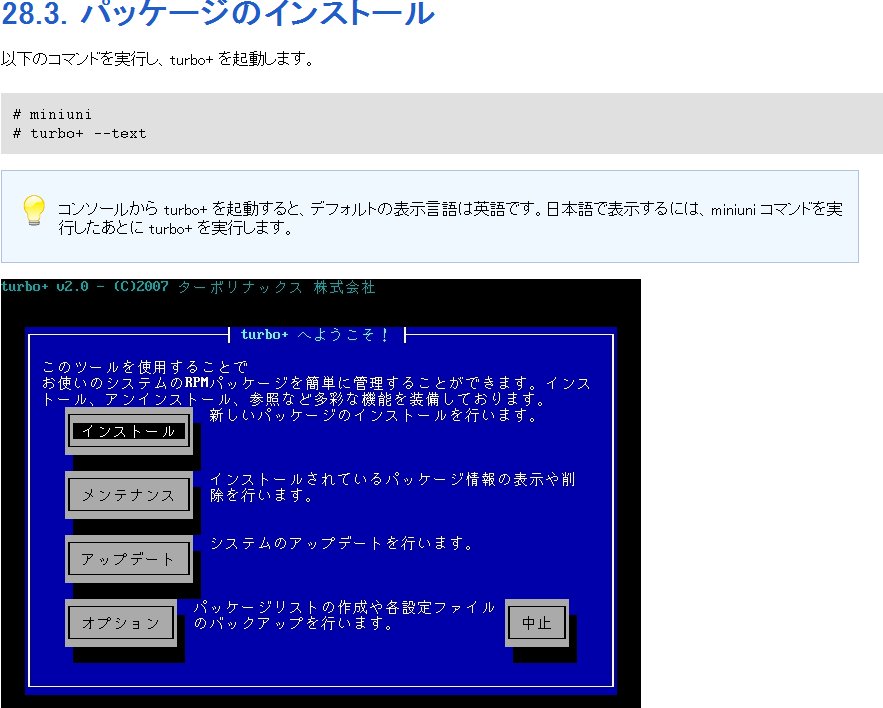
Task: Click the '# turbo+ --text' command line
Action: 79,133
